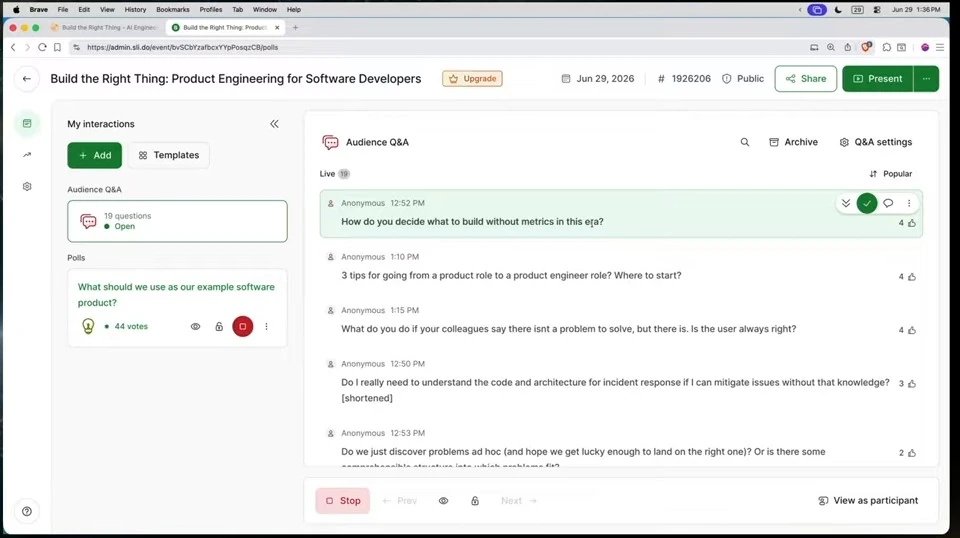Viewport: 960px width, 538px height.
Task: Click the event code 1926206
Action: [684, 78]
